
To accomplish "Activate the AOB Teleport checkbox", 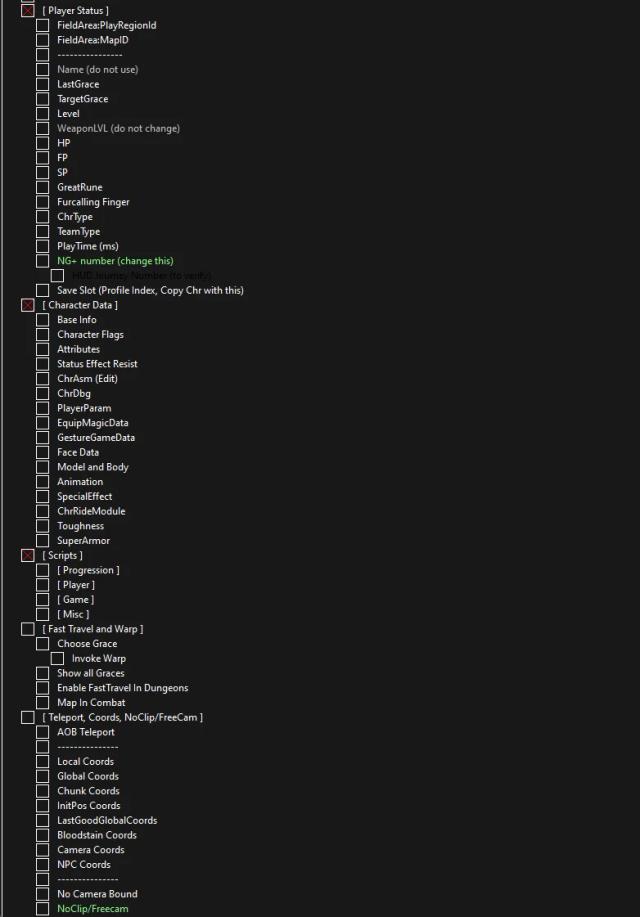I will click(x=42, y=732).
